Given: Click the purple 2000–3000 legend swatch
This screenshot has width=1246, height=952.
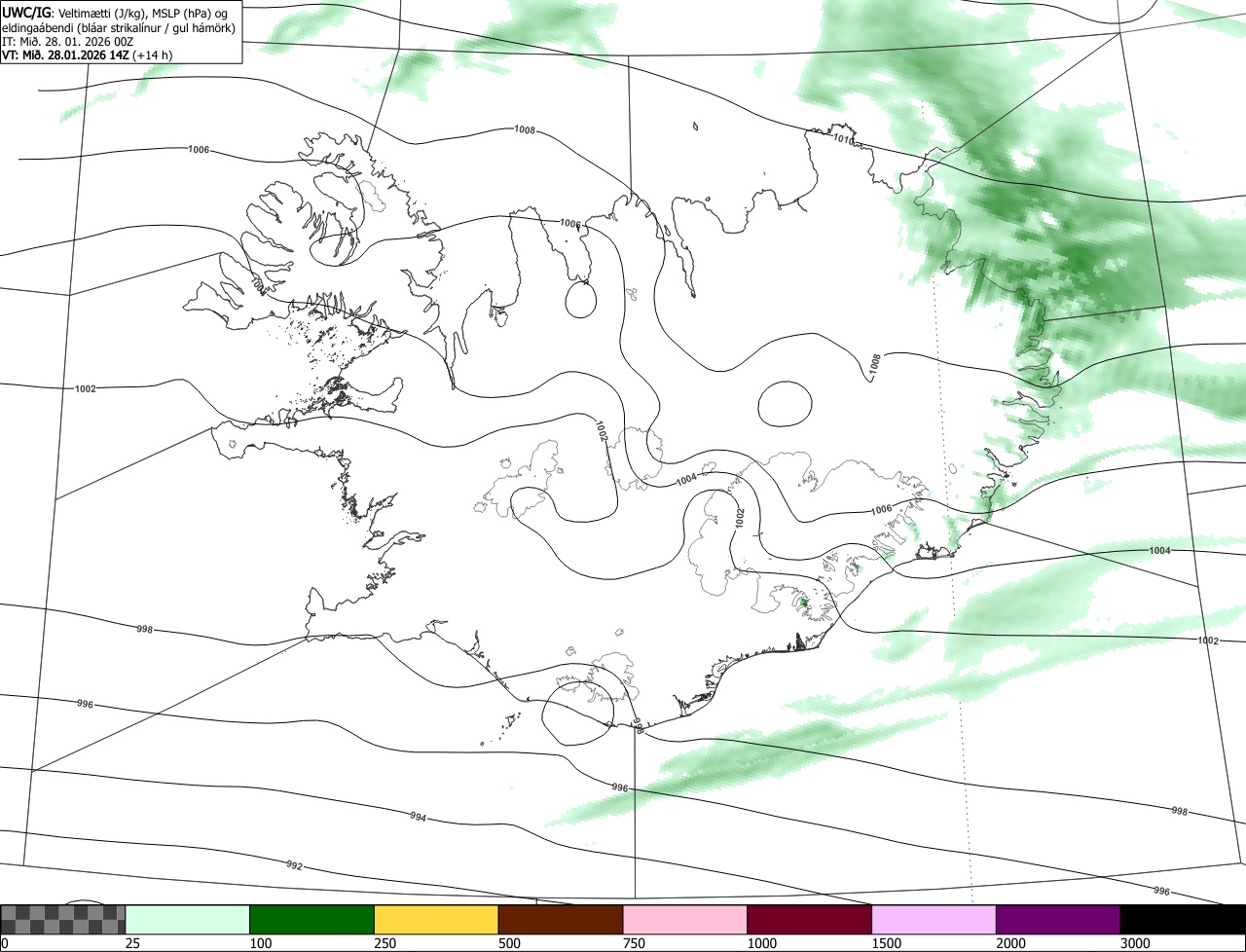Looking at the screenshot, I should (1058, 920).
